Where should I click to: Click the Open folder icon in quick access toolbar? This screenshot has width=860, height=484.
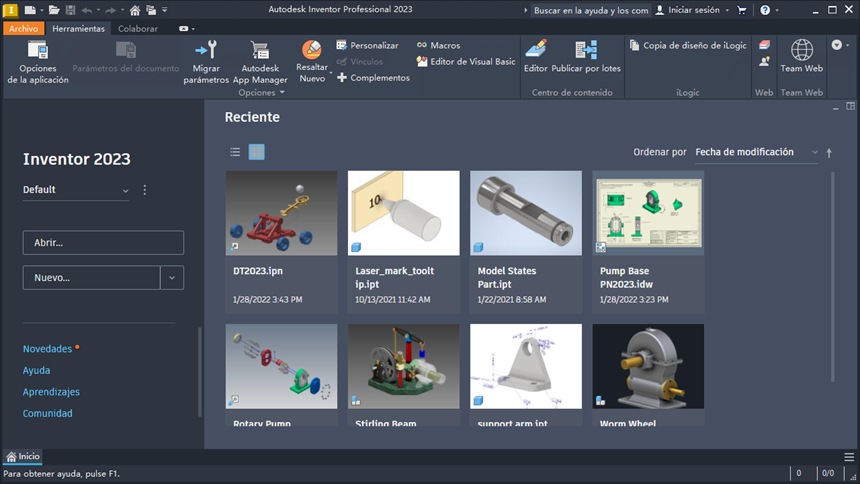tap(54, 10)
